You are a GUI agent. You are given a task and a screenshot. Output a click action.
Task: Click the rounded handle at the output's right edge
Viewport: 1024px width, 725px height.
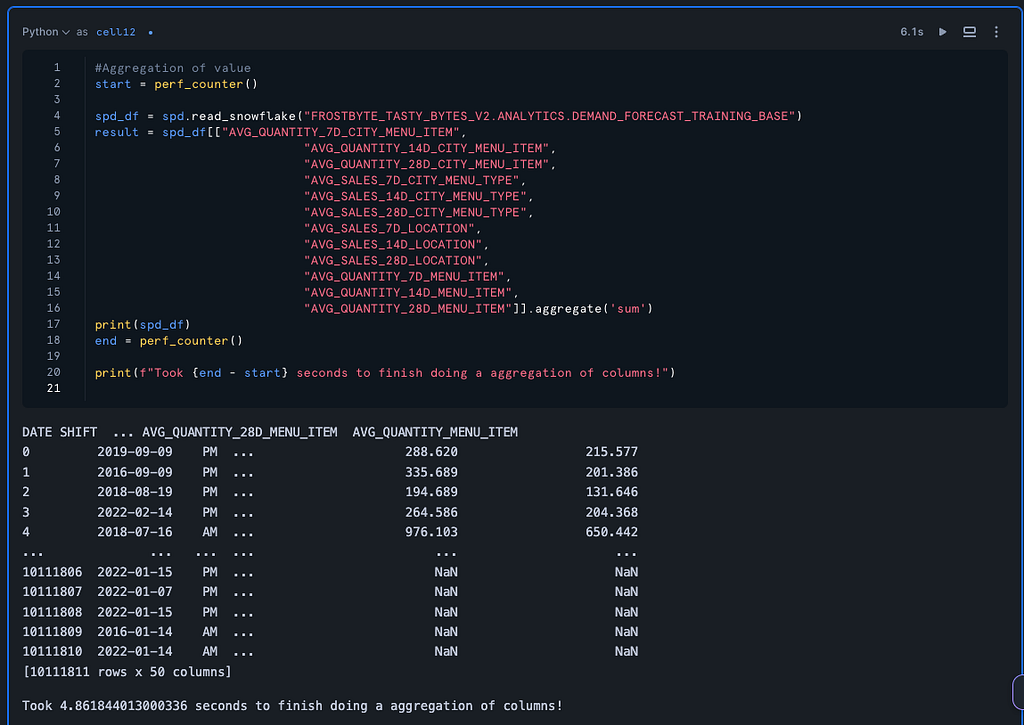pos(1017,692)
